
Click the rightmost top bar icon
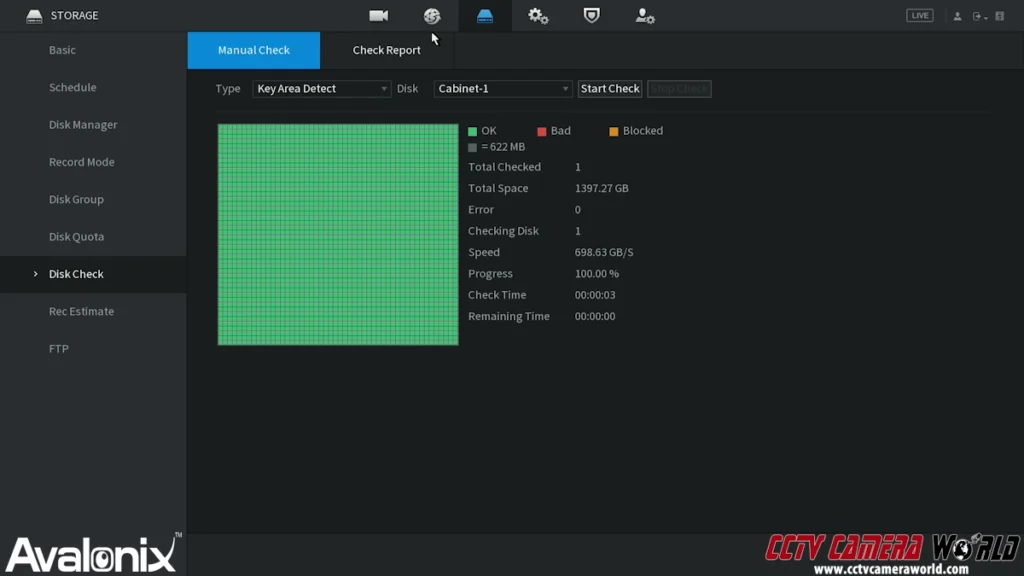coord(1000,16)
